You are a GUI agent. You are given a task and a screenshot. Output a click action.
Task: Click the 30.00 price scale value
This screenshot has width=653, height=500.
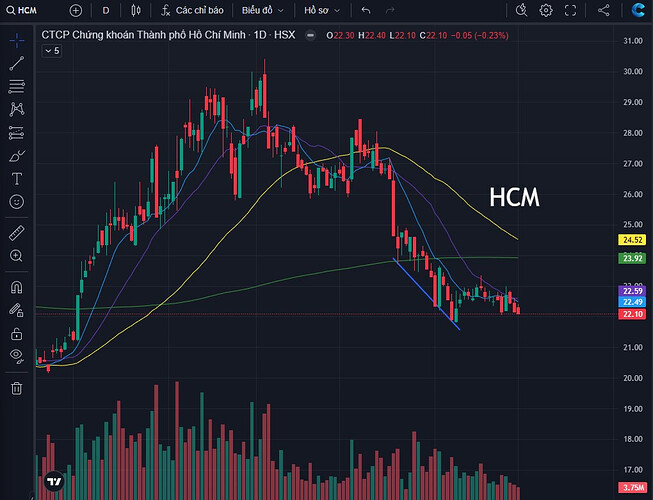[x=633, y=72]
